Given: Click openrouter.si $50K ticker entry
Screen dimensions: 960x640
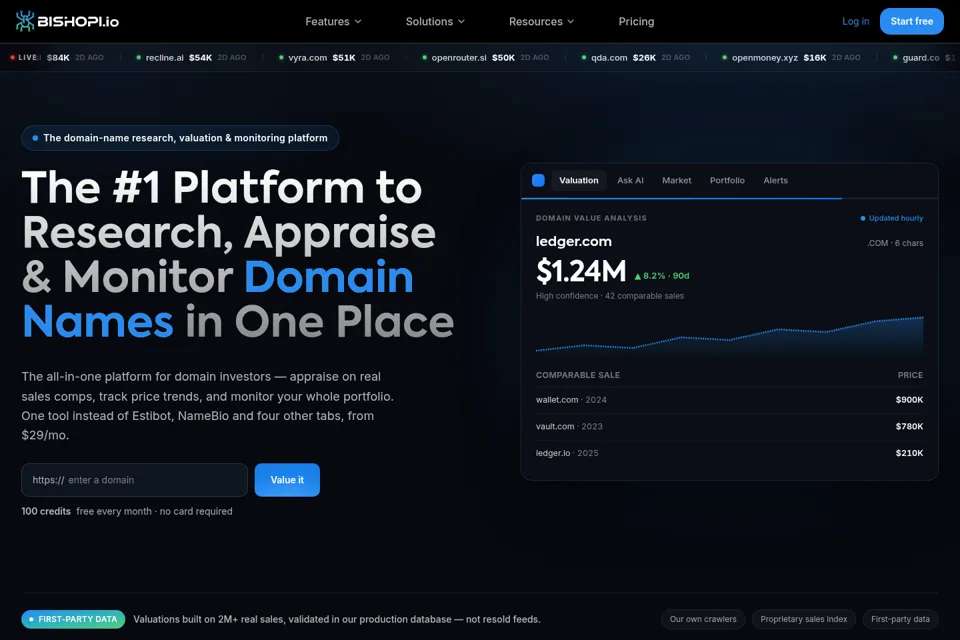Looking at the screenshot, I should 486,58.
